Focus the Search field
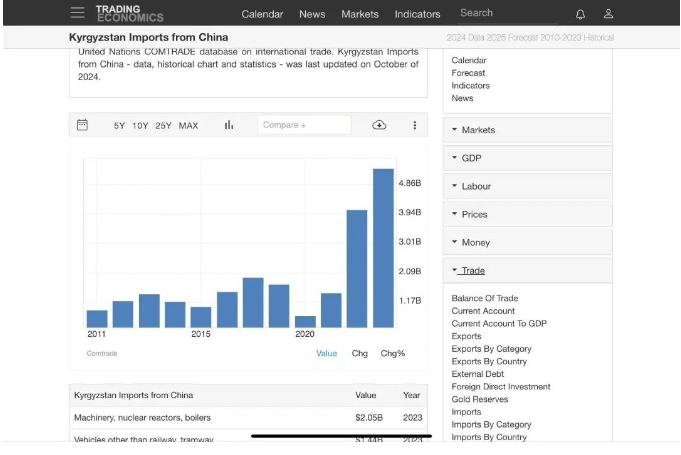 [x=508, y=13]
